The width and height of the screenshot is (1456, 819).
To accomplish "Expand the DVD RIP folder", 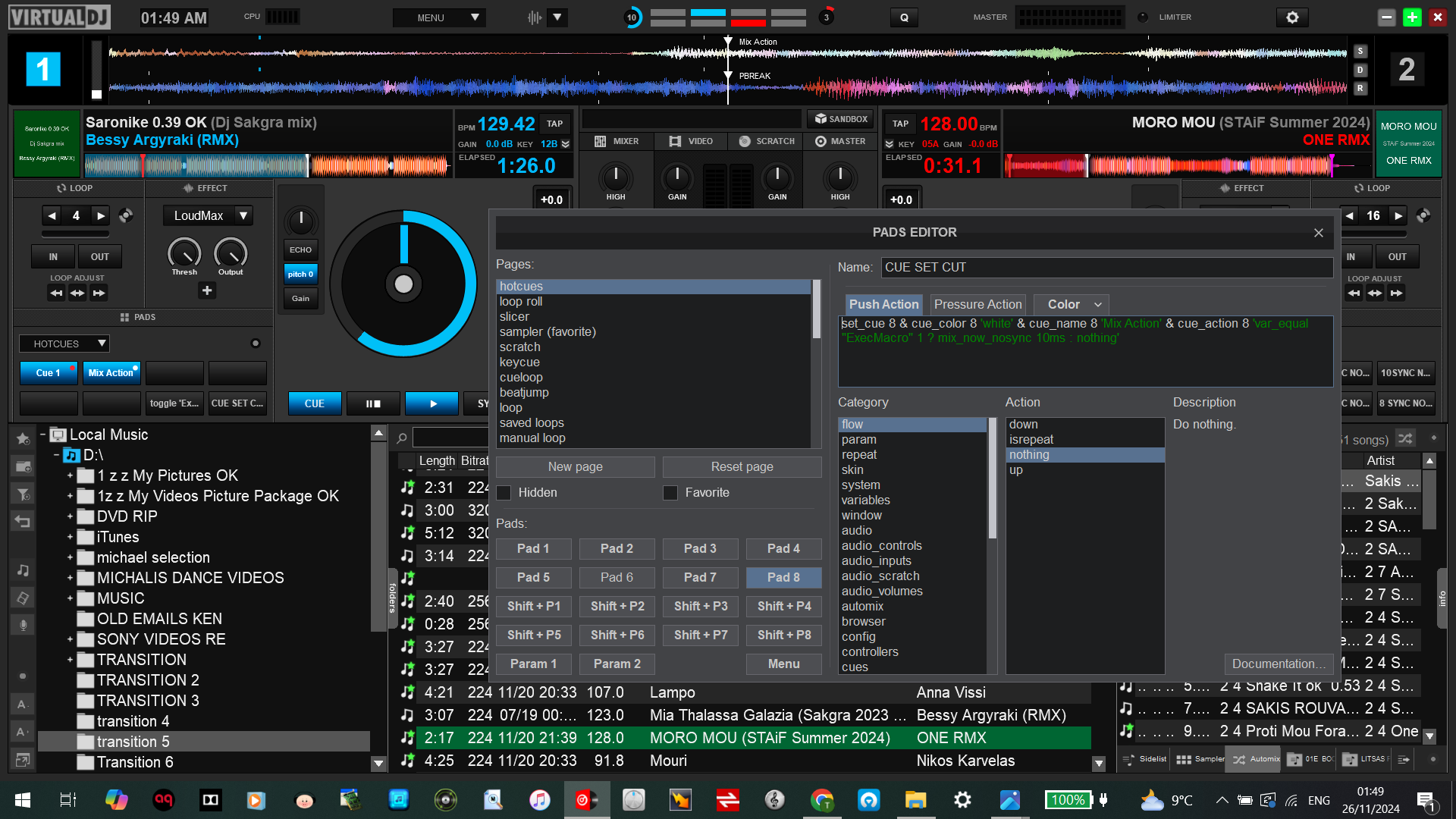I will point(70,516).
